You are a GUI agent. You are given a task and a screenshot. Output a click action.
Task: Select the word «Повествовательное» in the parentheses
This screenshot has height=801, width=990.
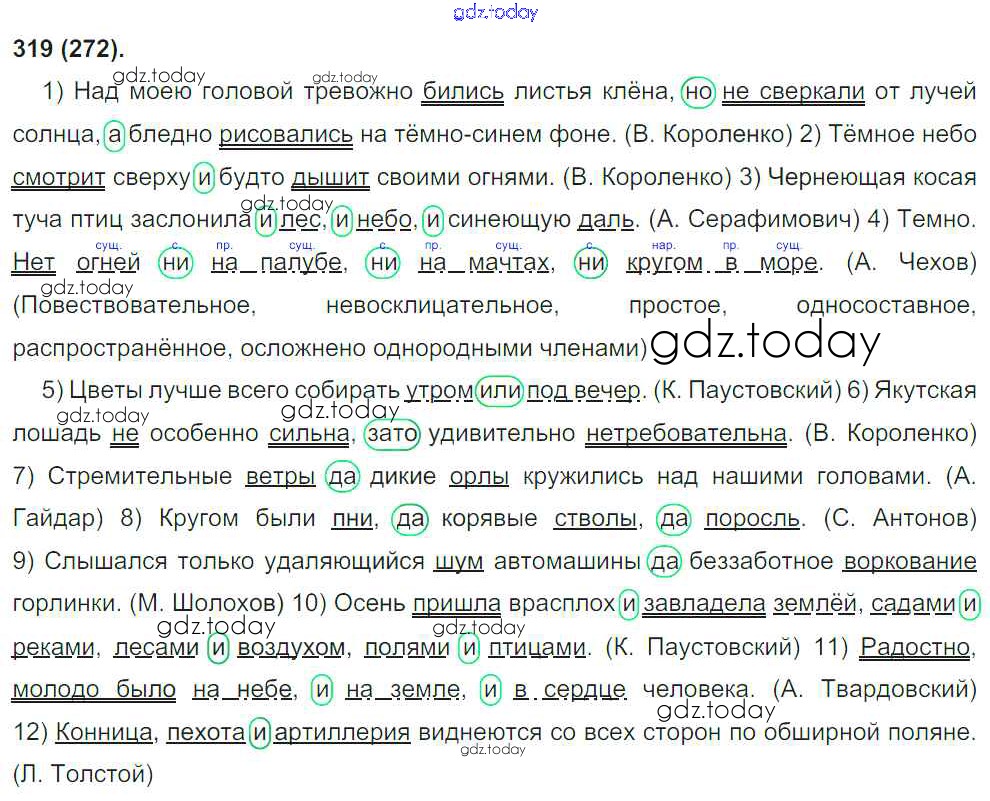point(135,306)
